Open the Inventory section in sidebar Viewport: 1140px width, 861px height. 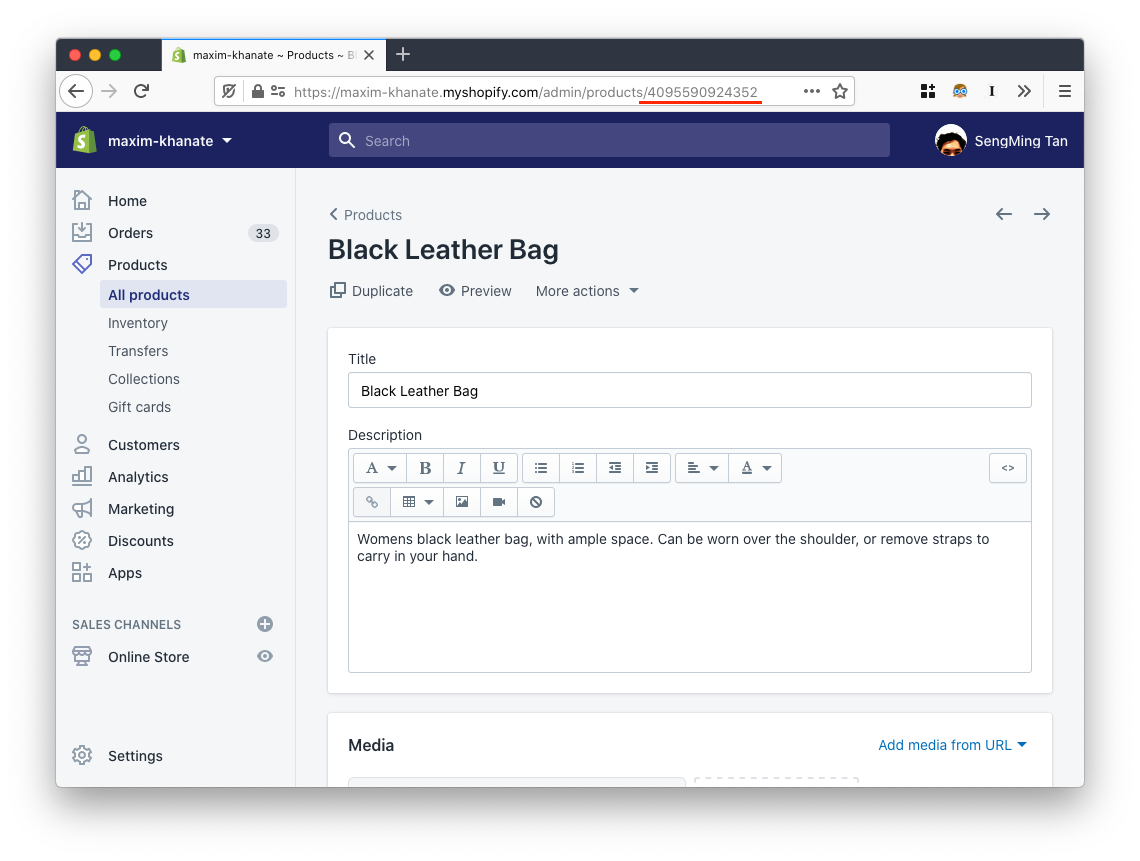pos(137,322)
